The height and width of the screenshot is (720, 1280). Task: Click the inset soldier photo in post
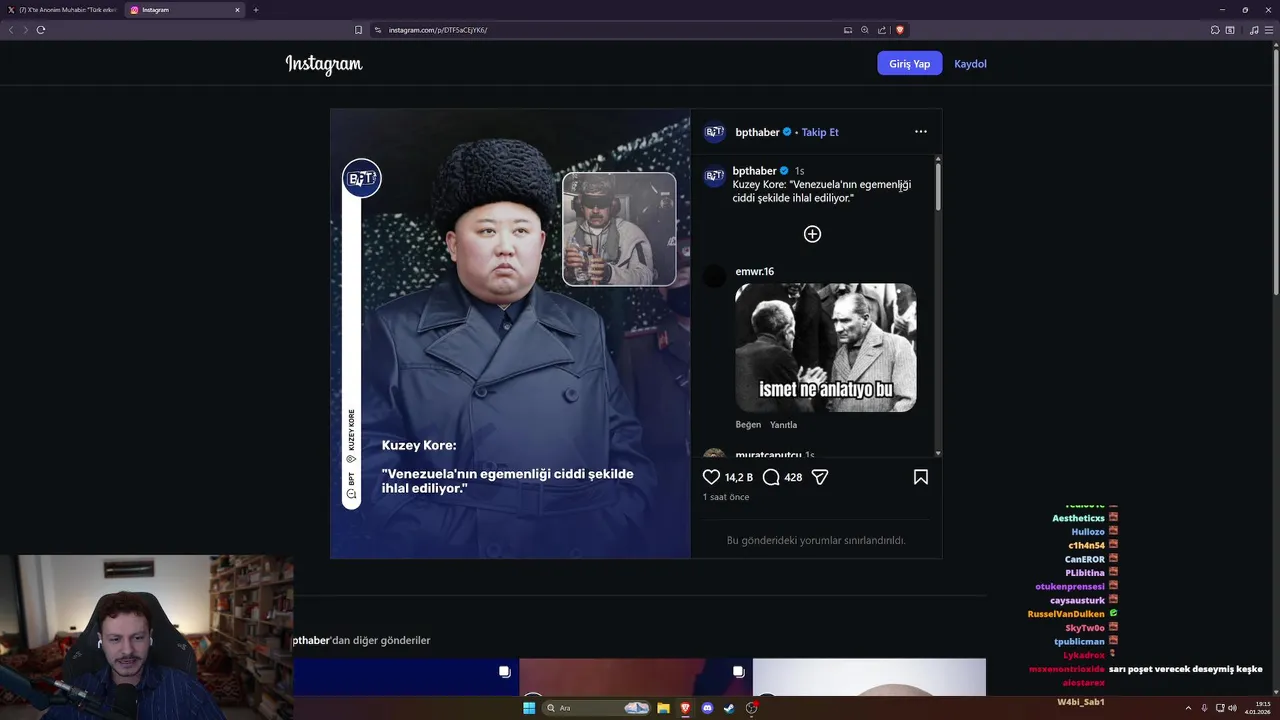pos(619,229)
